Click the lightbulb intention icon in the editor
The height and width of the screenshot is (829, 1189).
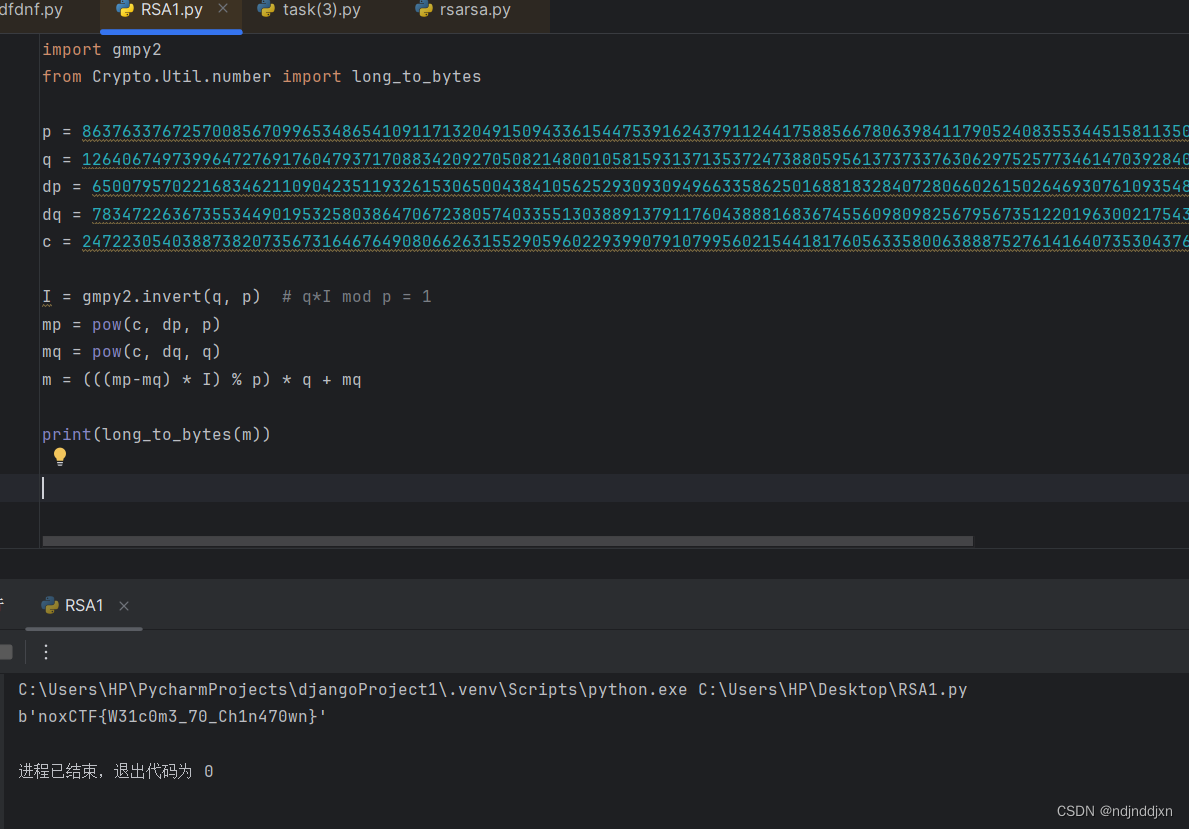pos(60,457)
